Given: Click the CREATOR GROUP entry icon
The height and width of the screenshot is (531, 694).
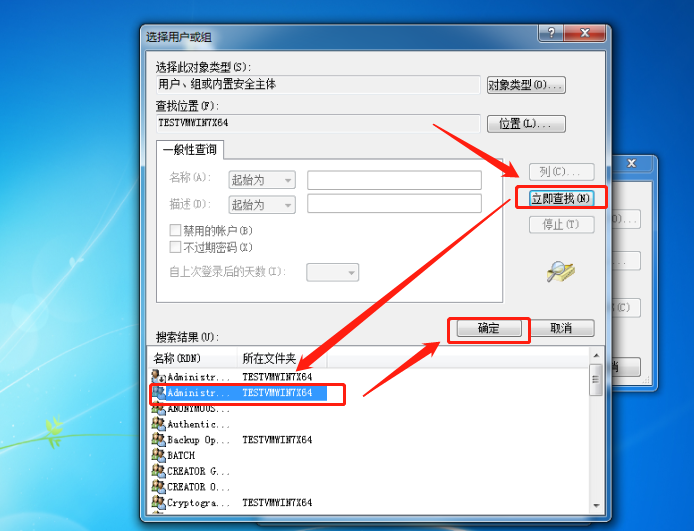Looking at the screenshot, I should coord(158,471).
